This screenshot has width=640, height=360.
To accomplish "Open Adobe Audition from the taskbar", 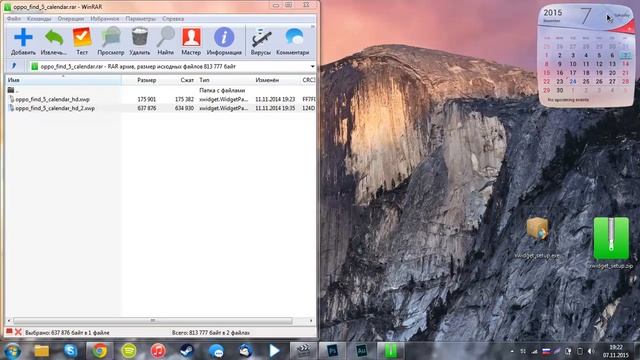I will pyautogui.click(x=362, y=351).
